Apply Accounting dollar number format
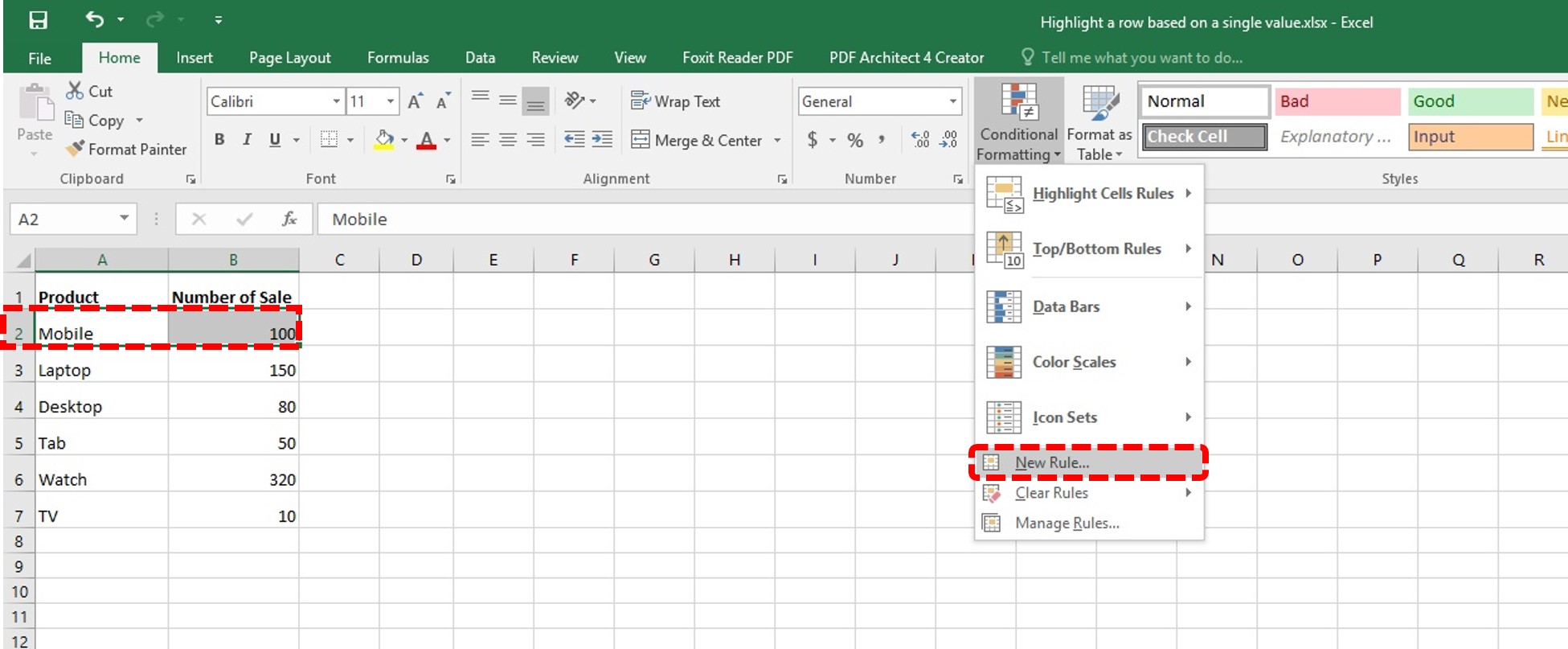Viewport: 1568px width, 649px height. [813, 140]
